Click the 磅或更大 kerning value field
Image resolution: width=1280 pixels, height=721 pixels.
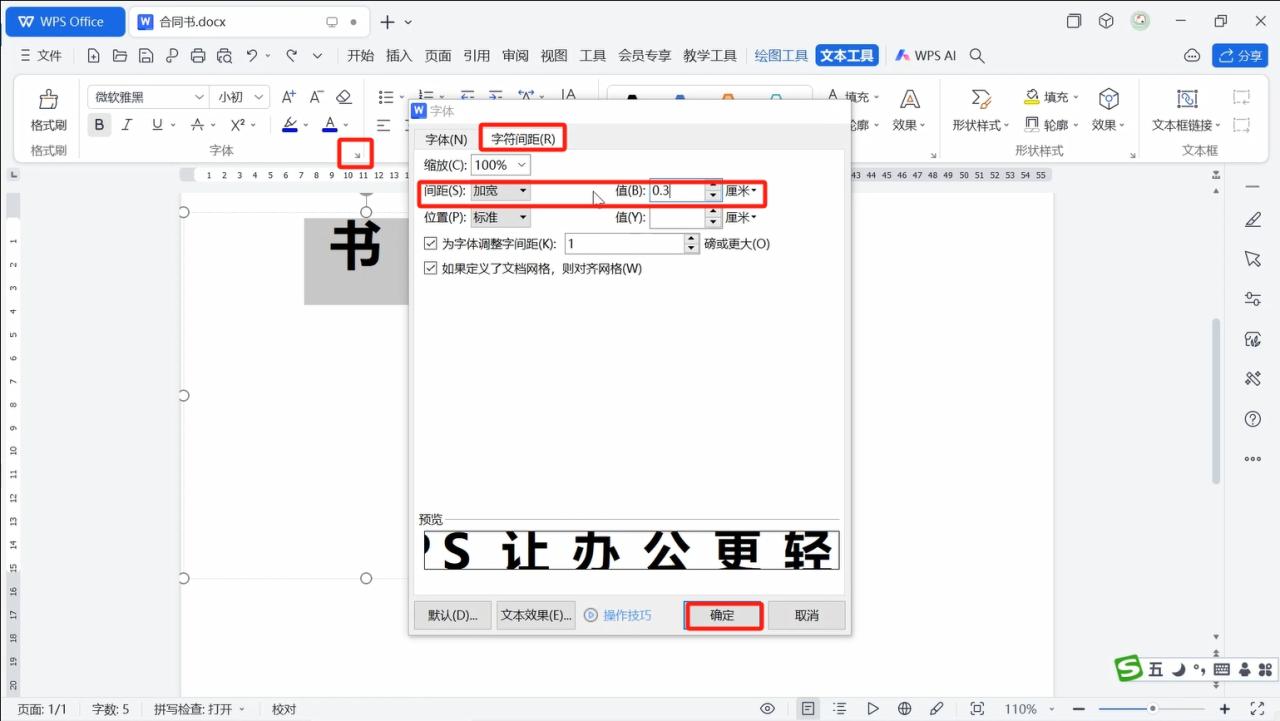[625, 243]
